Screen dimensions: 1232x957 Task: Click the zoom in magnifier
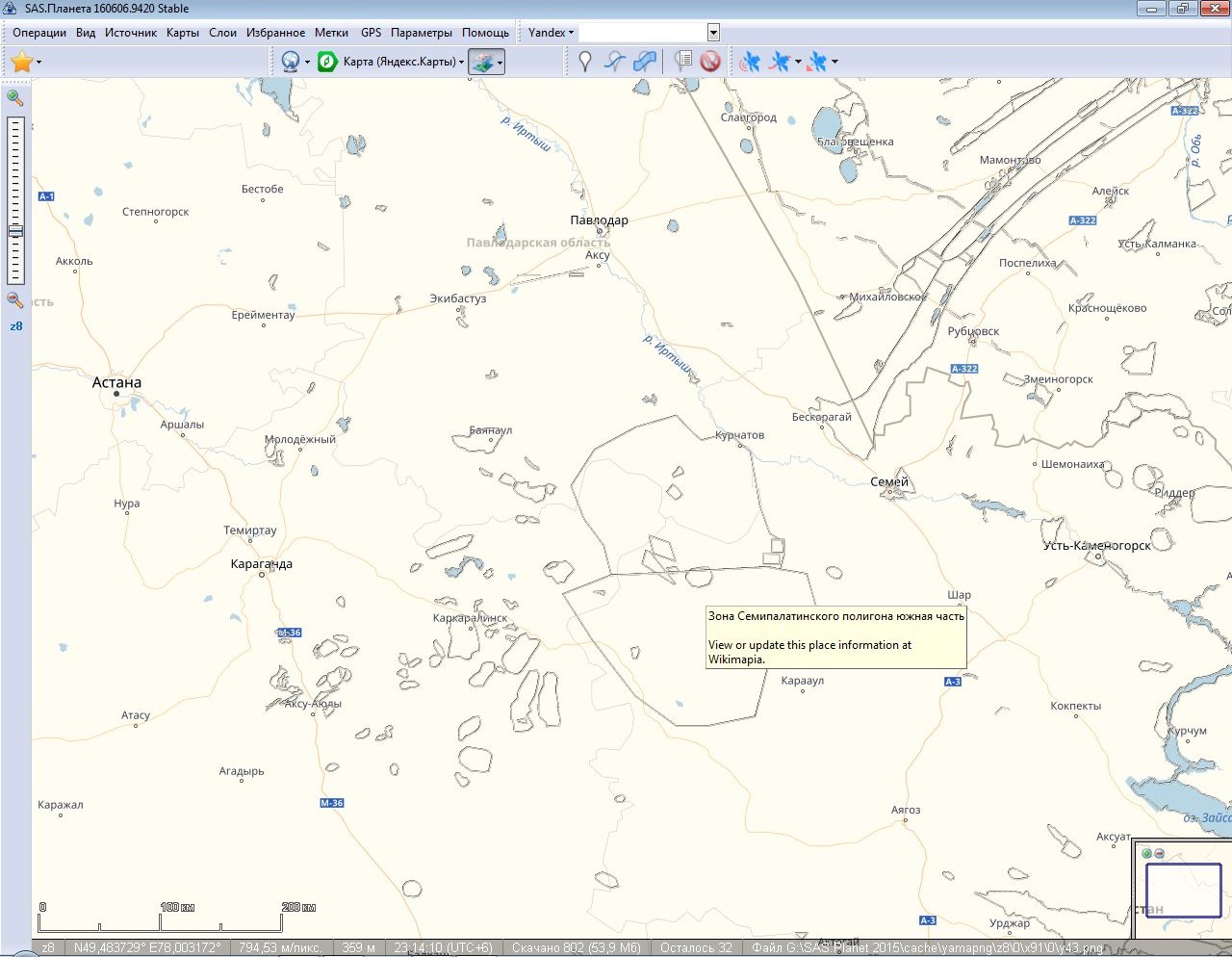(14, 97)
